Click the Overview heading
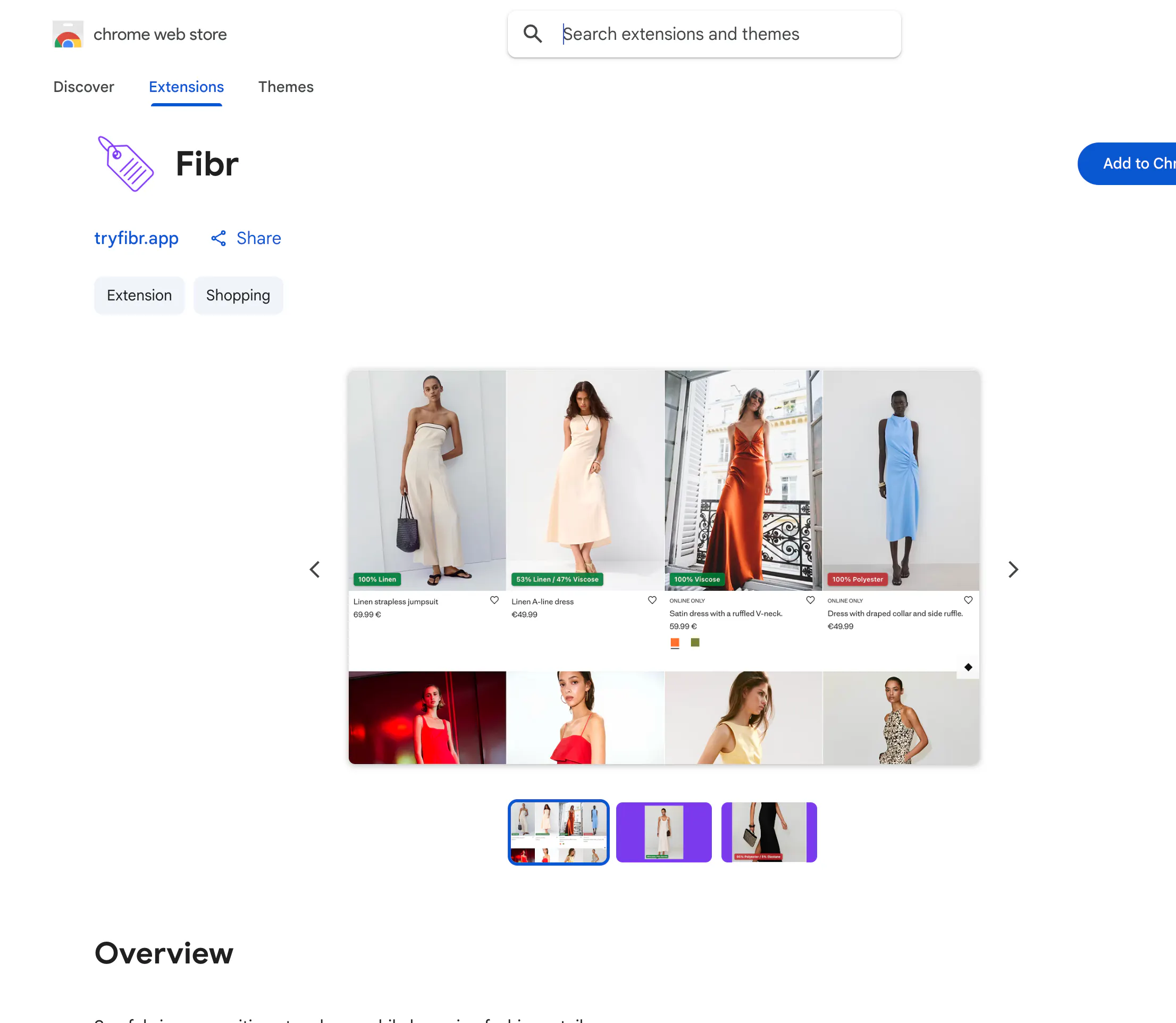 click(x=164, y=953)
